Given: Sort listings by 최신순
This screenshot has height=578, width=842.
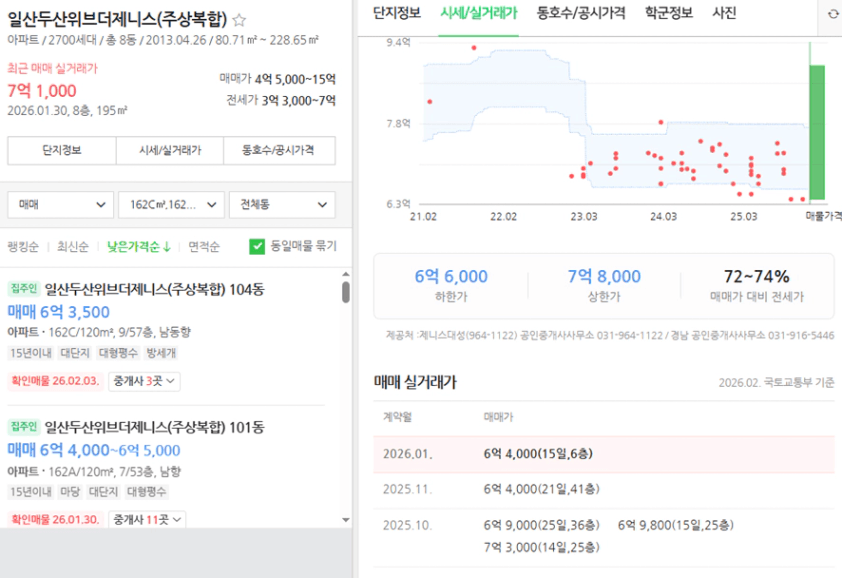Looking at the screenshot, I should pos(73,246).
